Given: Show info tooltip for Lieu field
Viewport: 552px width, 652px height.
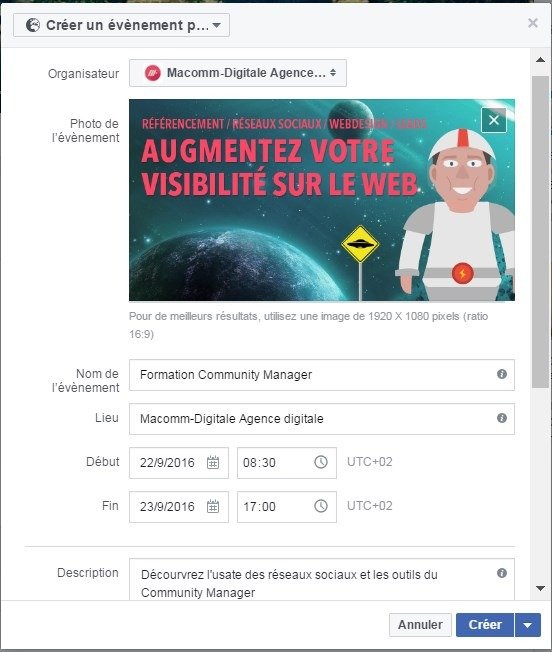Looking at the screenshot, I should pyautogui.click(x=502, y=418).
